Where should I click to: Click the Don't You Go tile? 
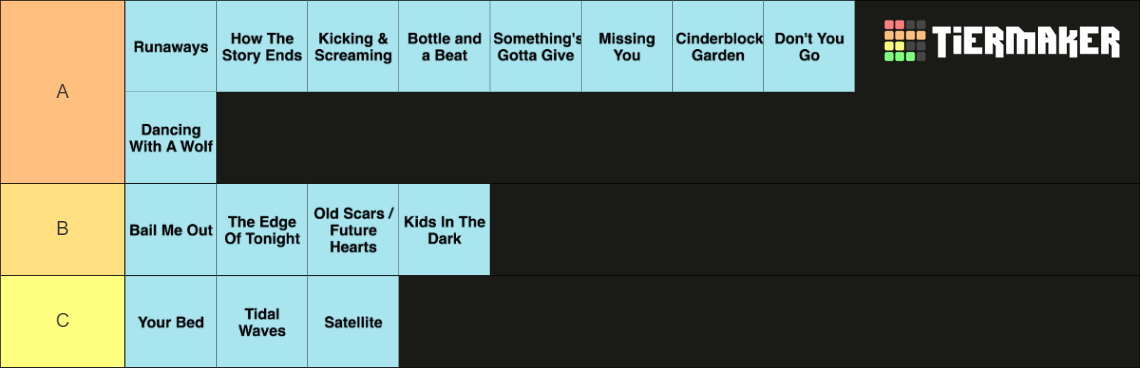pos(809,46)
